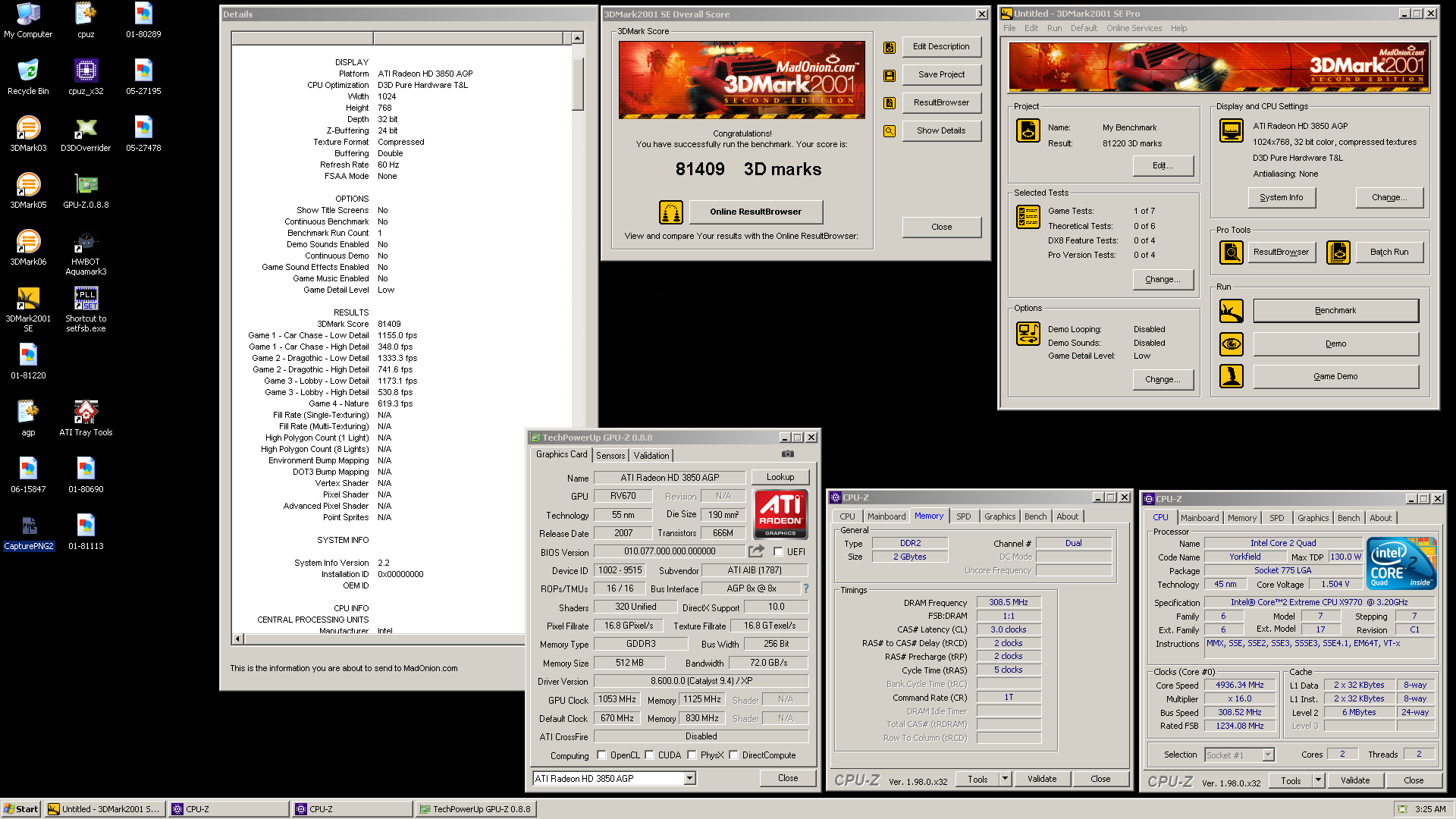Toggle the PhysX checkbox in GPU-Z
The width and height of the screenshot is (1456, 819).
click(x=692, y=755)
